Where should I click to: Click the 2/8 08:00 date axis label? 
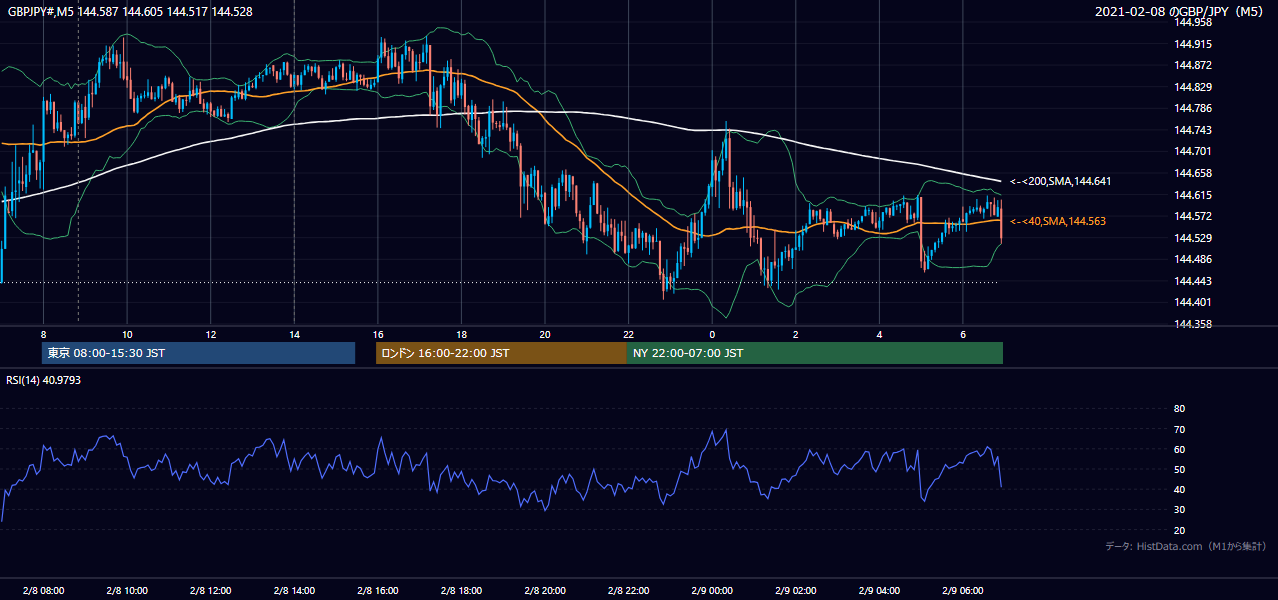pos(43,590)
